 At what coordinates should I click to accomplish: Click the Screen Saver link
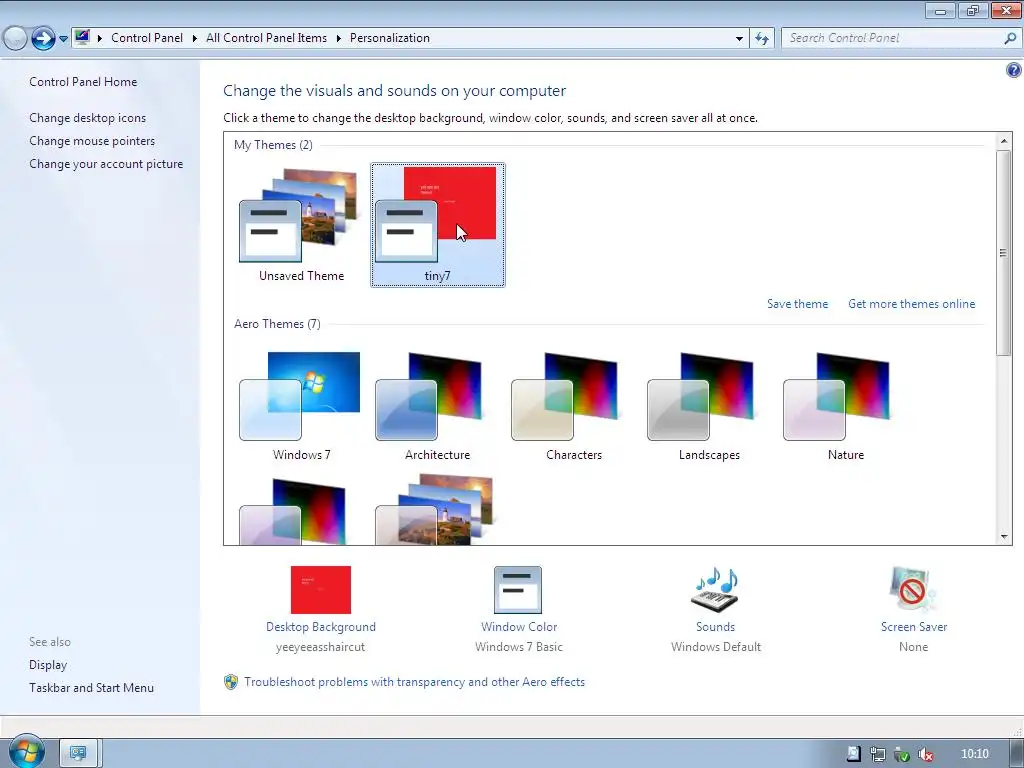(x=914, y=627)
